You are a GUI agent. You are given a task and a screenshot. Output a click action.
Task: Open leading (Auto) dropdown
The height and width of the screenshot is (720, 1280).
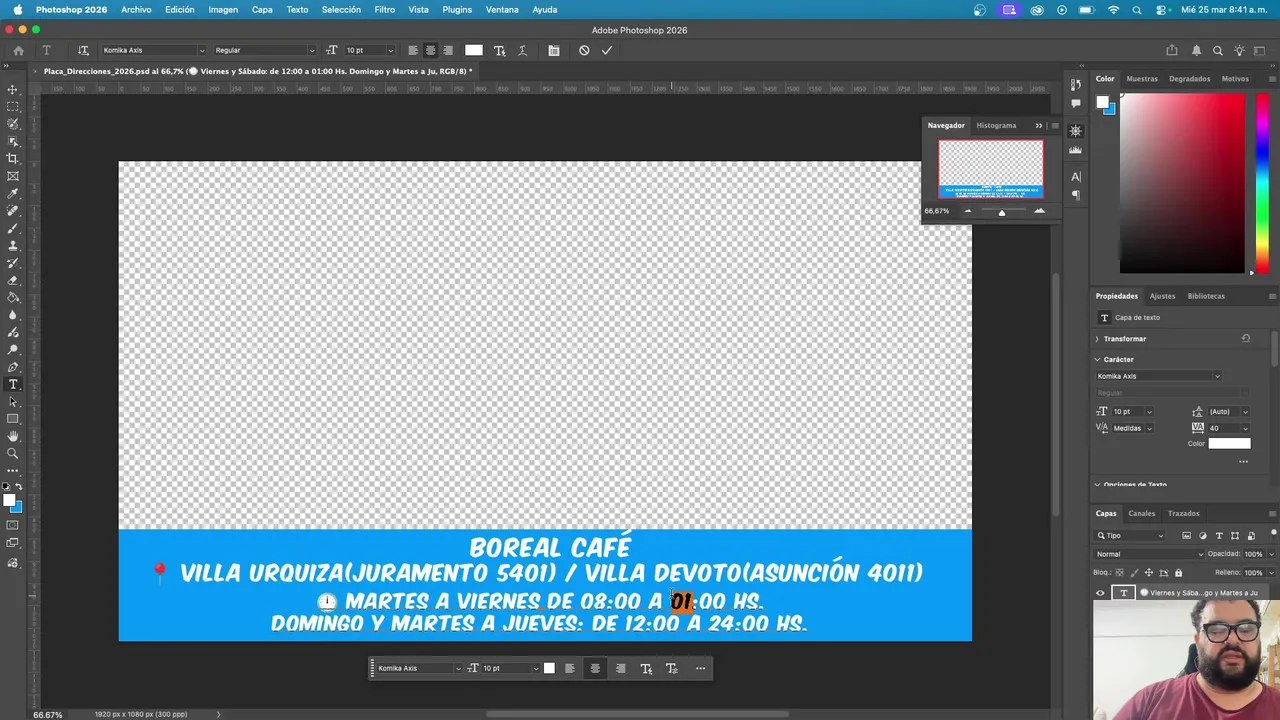pos(1244,412)
